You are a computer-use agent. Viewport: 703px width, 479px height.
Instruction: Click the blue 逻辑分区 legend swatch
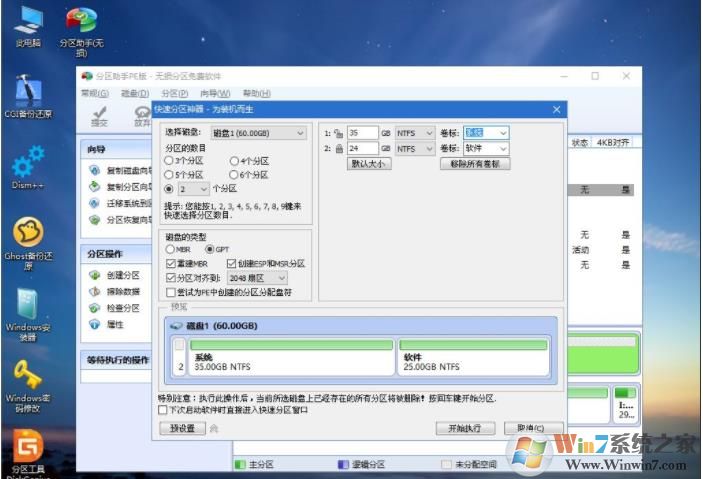point(343,465)
